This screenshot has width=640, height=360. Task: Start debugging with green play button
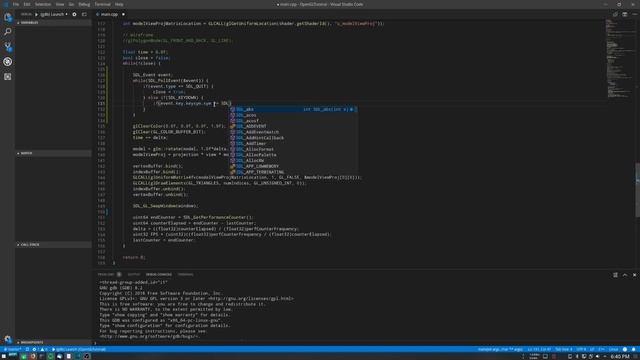36,14
